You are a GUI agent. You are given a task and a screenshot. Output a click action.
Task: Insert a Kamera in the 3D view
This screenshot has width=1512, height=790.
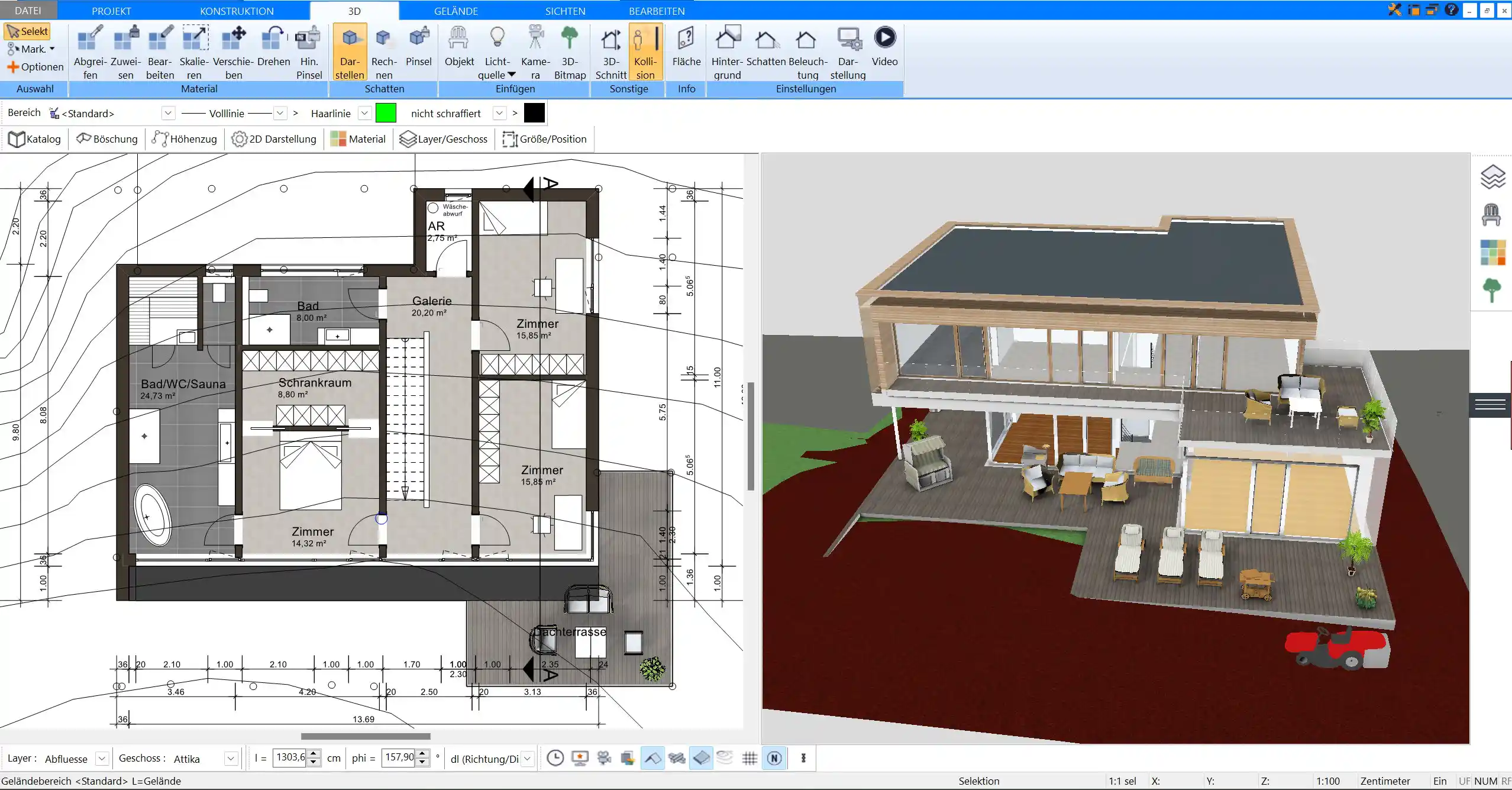pos(535,52)
